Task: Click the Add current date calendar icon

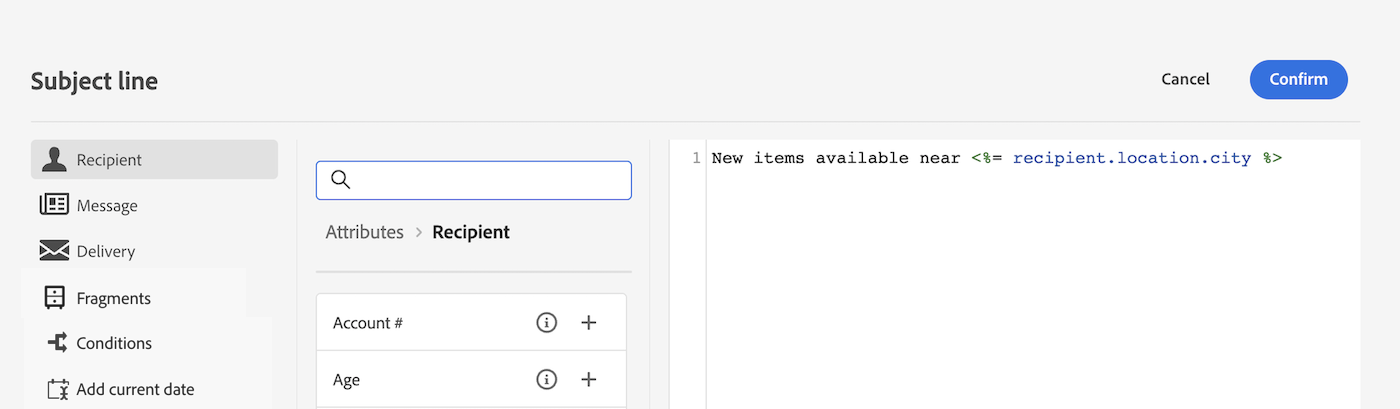Action: coord(57,389)
